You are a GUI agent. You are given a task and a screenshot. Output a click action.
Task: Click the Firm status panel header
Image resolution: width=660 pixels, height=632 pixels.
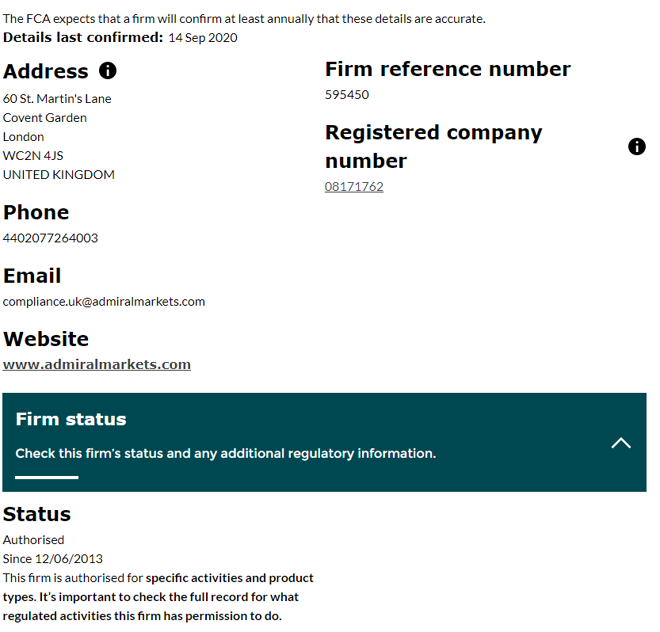coord(324,442)
